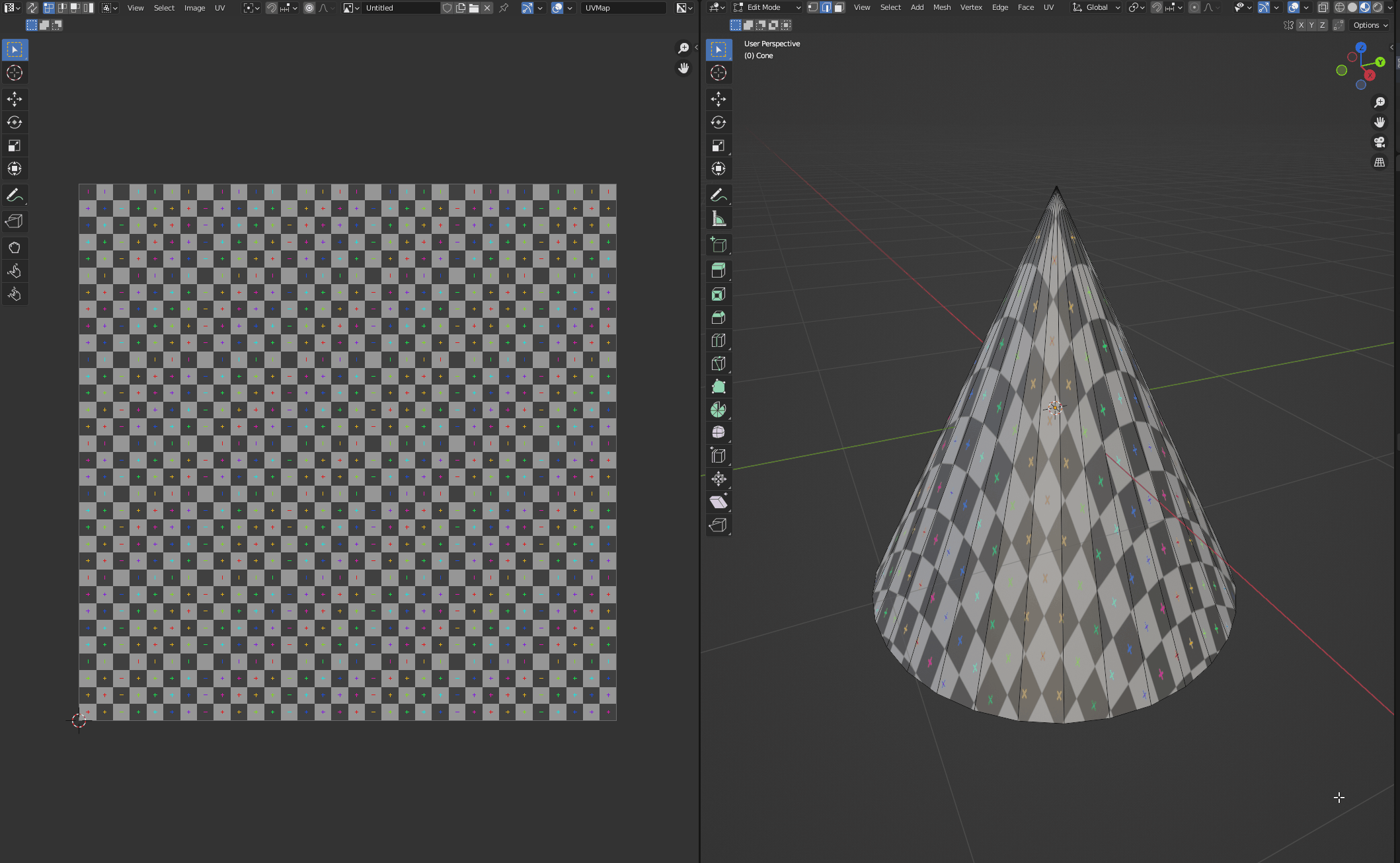The width and height of the screenshot is (1400, 863).
Task: Select the Extrude Region tool
Action: (719, 270)
